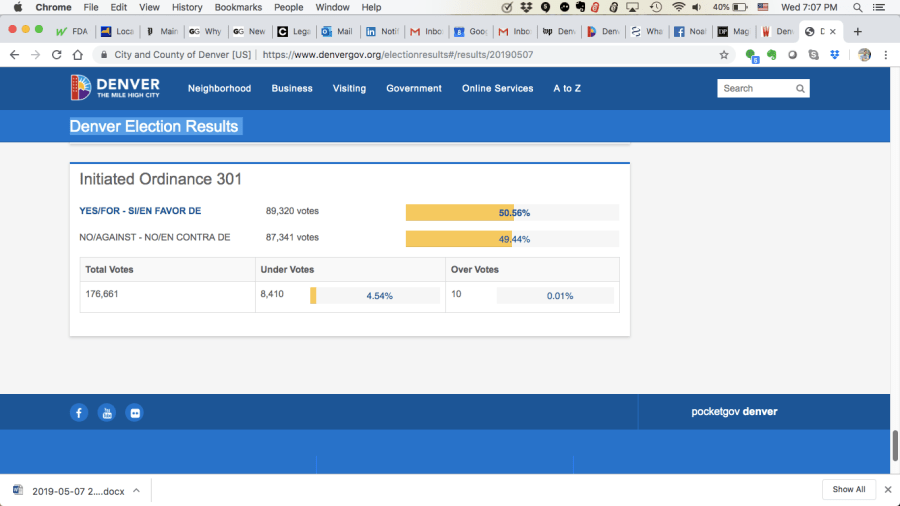
Task: Open the browser home page
Action: click(x=77, y=55)
